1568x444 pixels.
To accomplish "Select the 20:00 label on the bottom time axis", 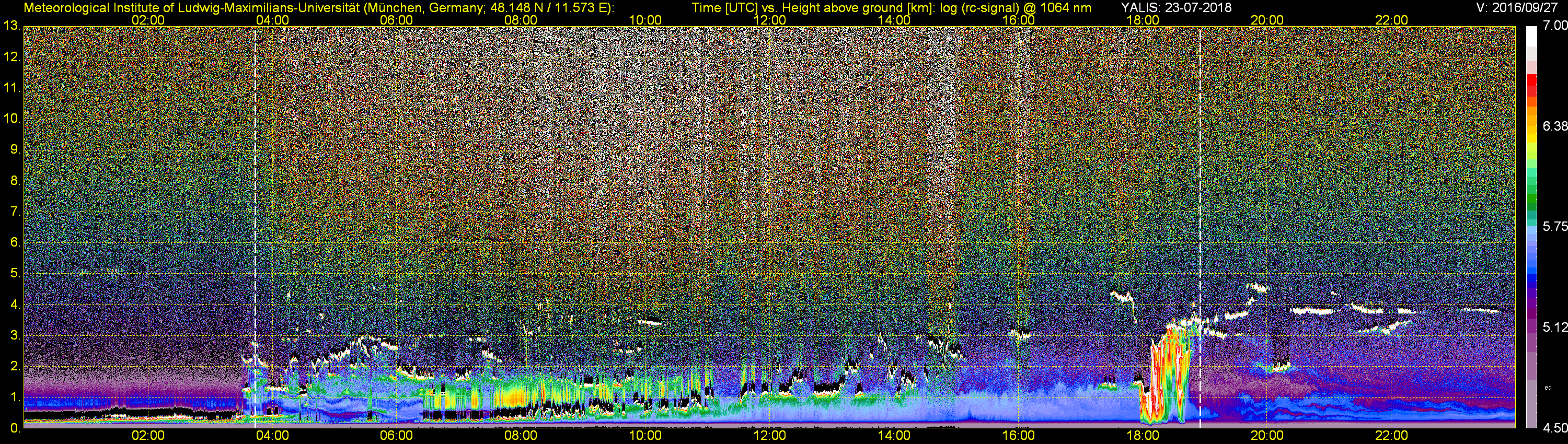I will click(x=1267, y=436).
